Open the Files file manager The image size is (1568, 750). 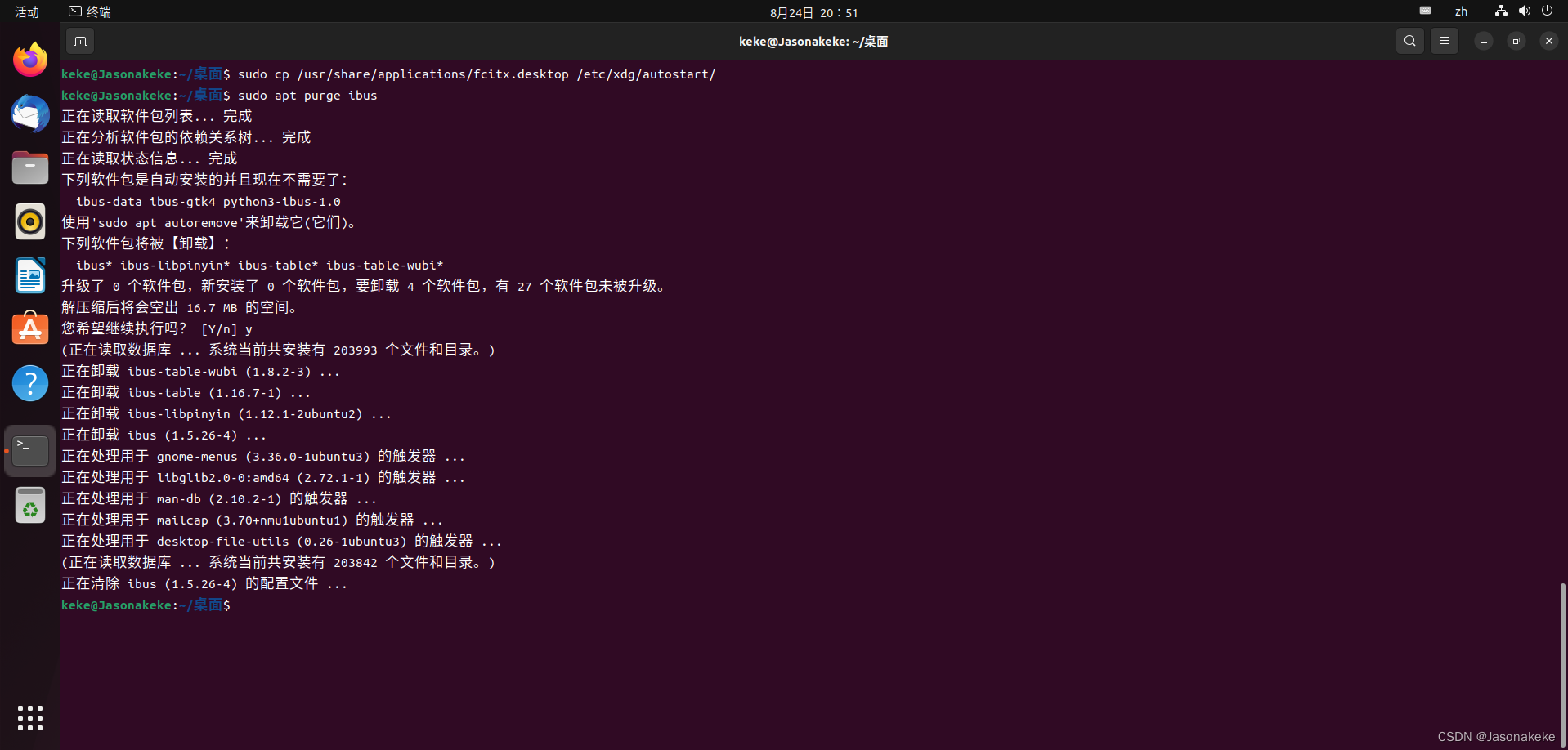point(29,167)
